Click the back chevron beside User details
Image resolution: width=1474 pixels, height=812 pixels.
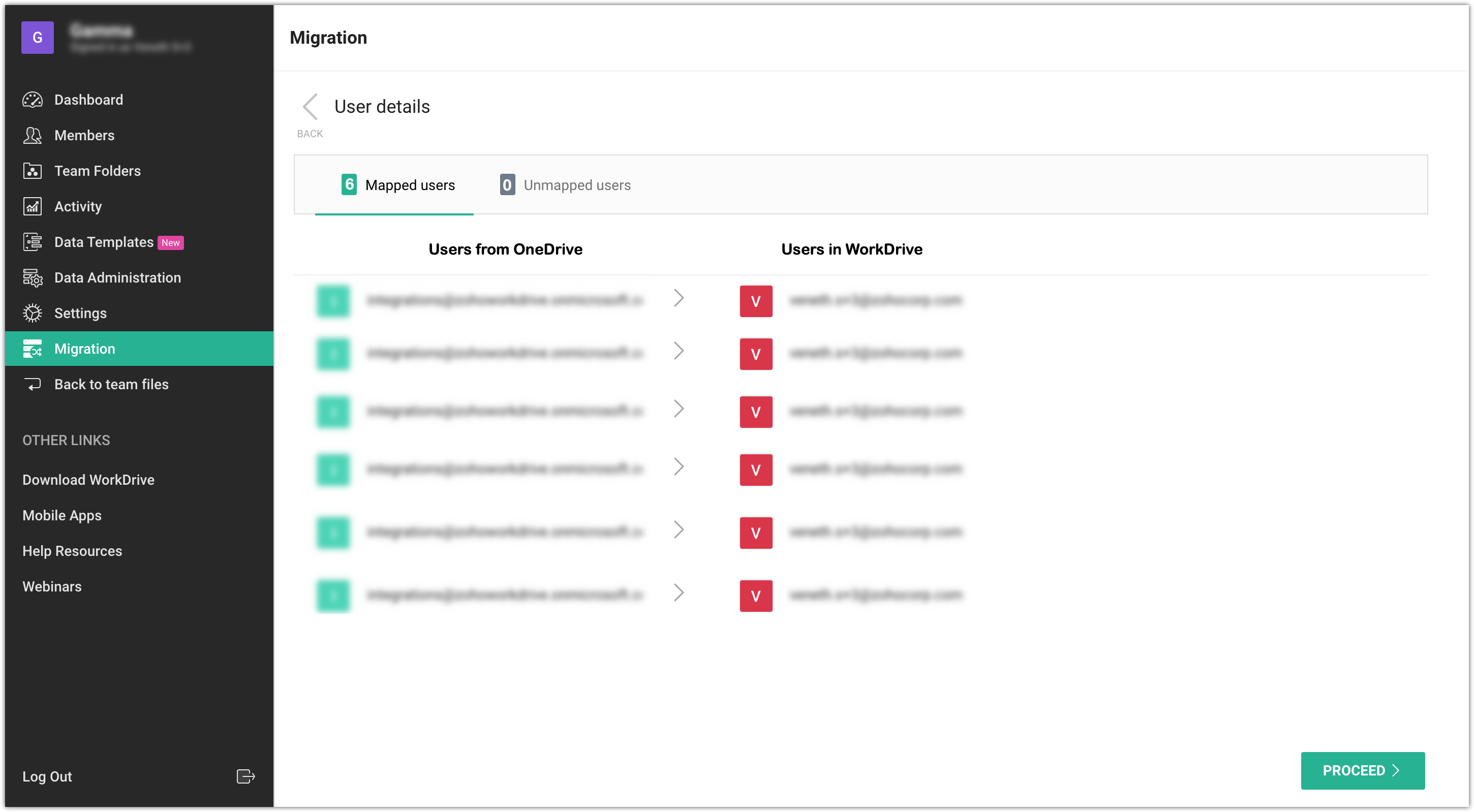click(310, 107)
